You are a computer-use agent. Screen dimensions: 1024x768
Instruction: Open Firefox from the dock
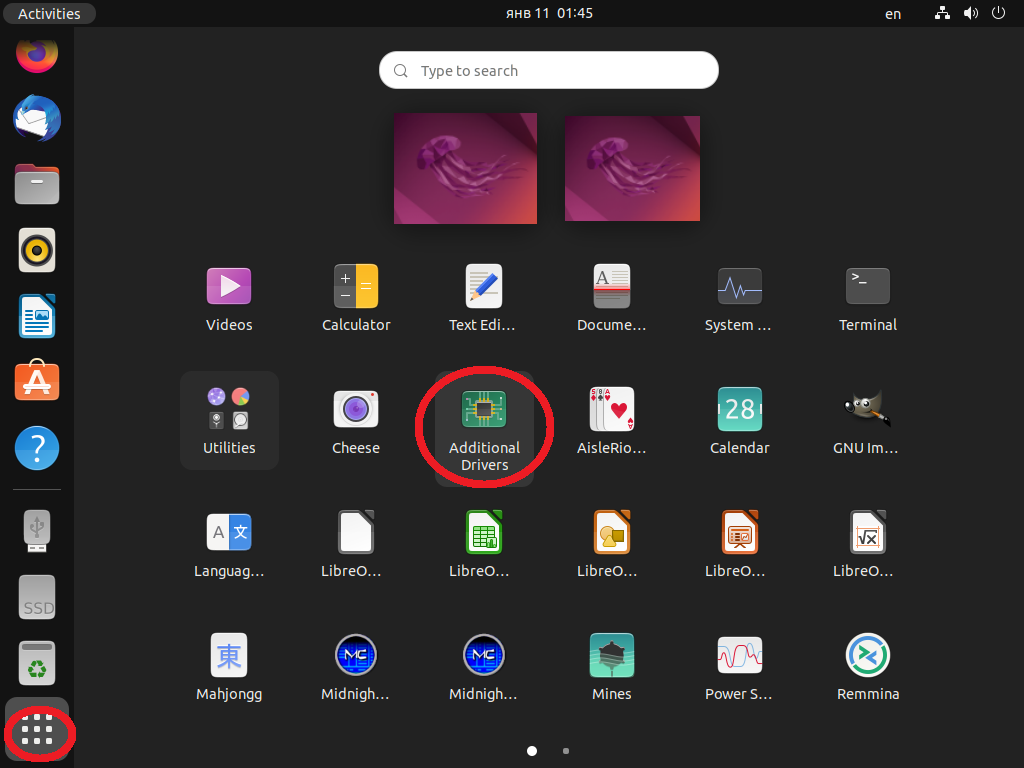coord(37,53)
